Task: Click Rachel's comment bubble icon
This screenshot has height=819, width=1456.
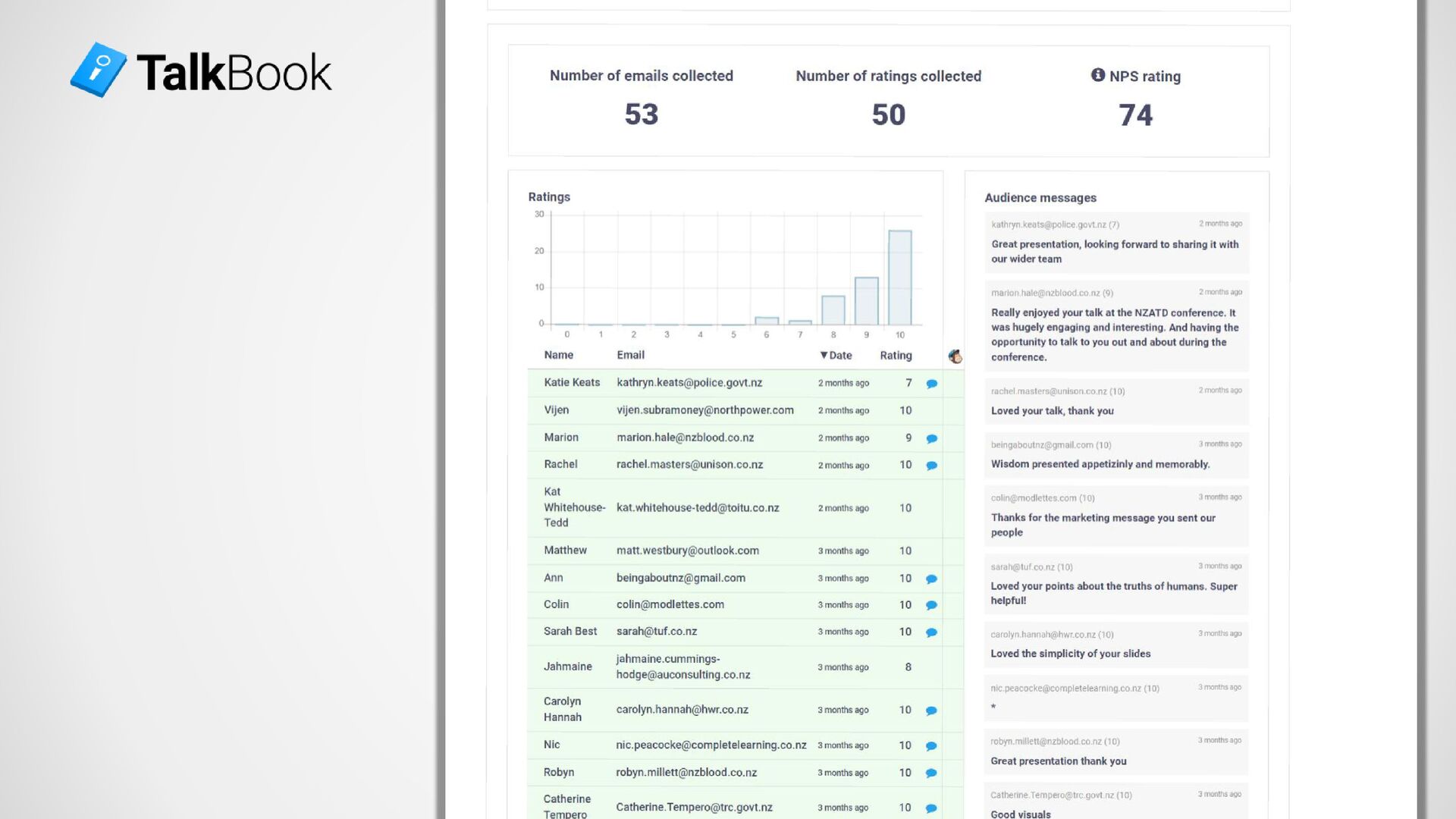Action: 932,466
